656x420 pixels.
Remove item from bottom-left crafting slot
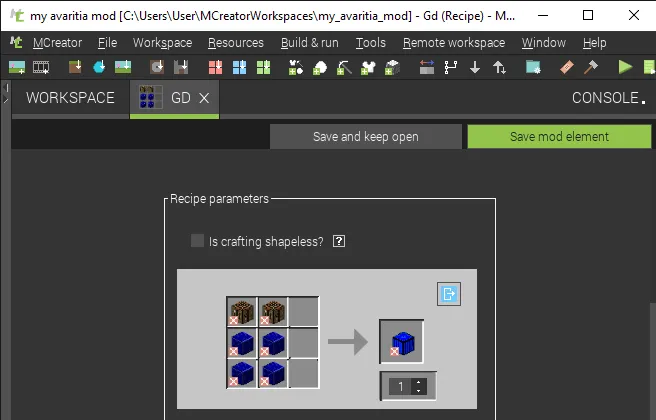tap(233, 382)
